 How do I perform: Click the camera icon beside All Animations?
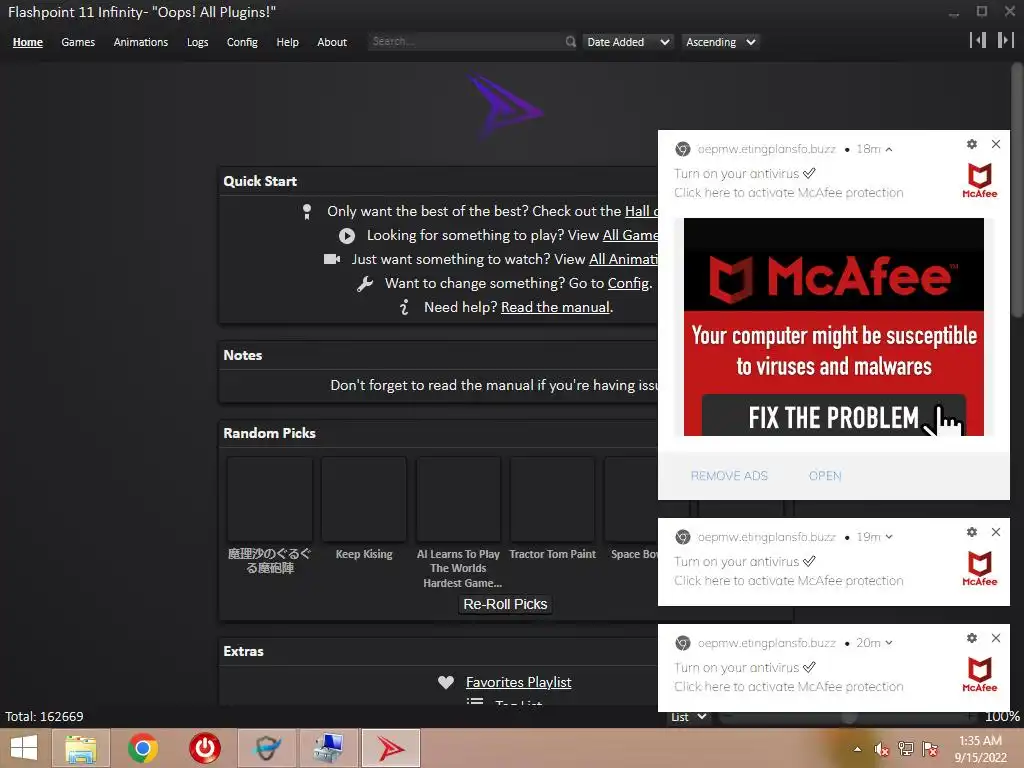(332, 259)
